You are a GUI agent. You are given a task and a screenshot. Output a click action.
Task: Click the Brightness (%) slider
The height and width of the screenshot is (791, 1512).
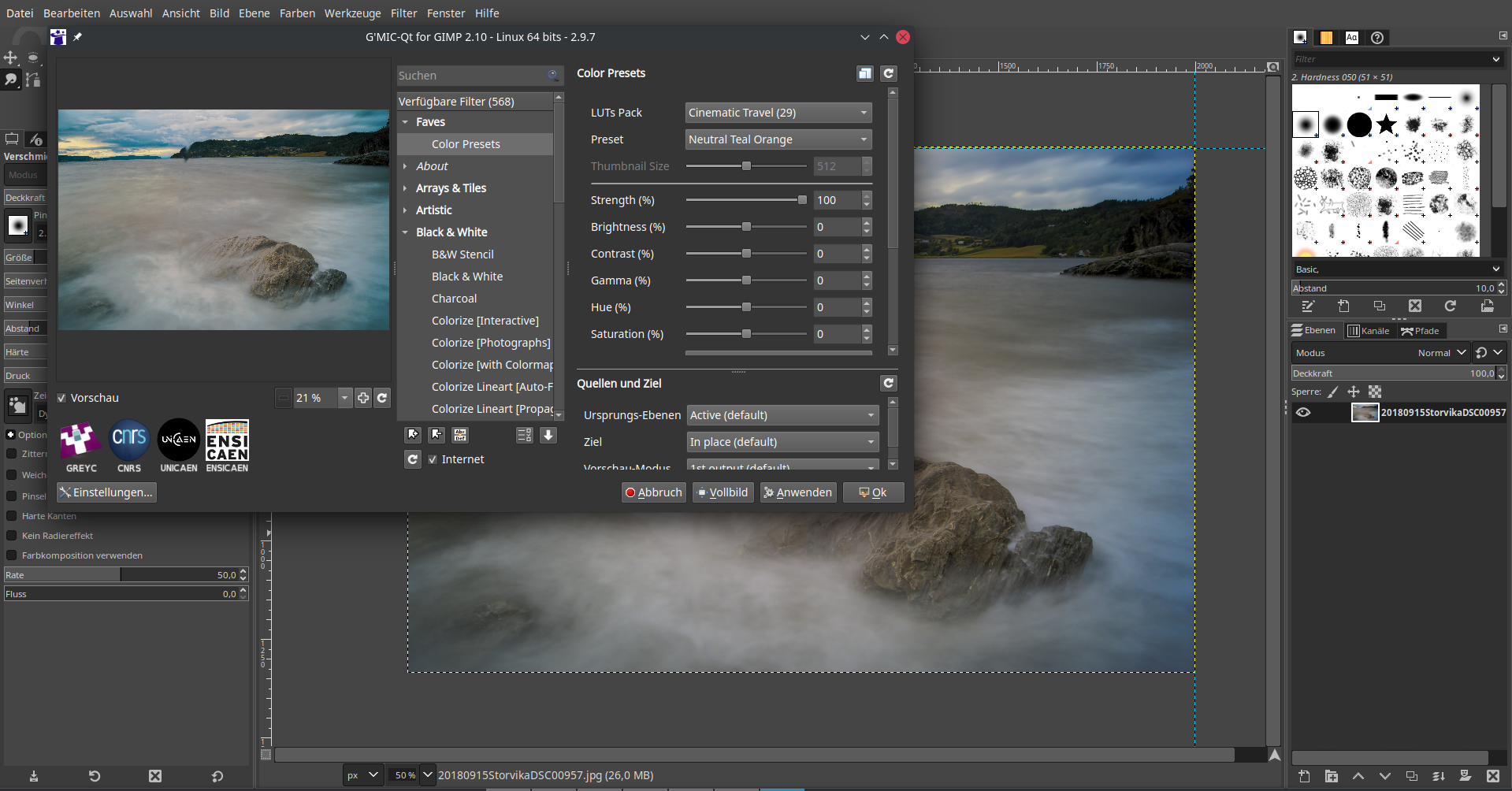coord(746,227)
